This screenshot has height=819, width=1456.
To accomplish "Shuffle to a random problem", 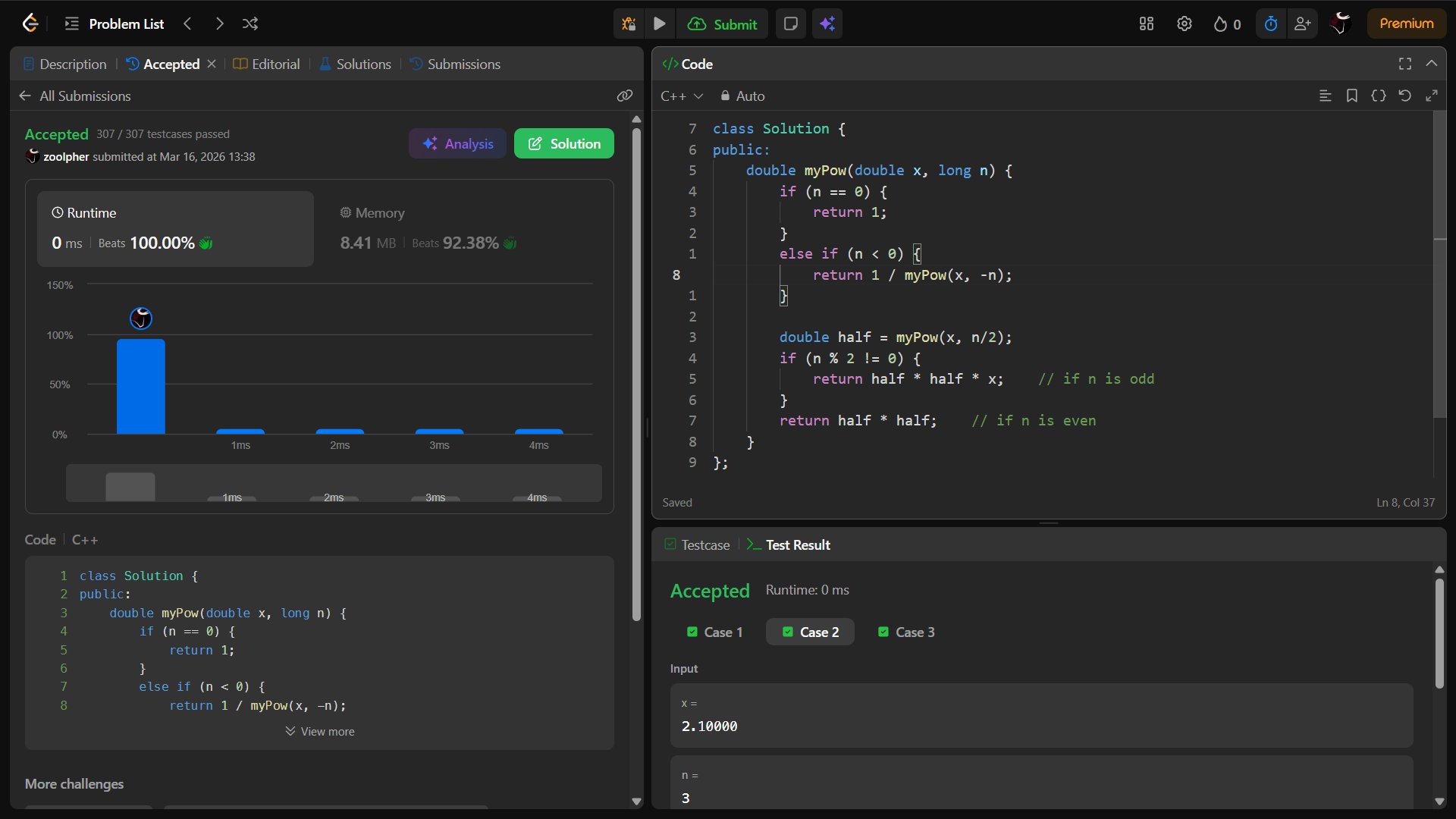I will (x=250, y=24).
